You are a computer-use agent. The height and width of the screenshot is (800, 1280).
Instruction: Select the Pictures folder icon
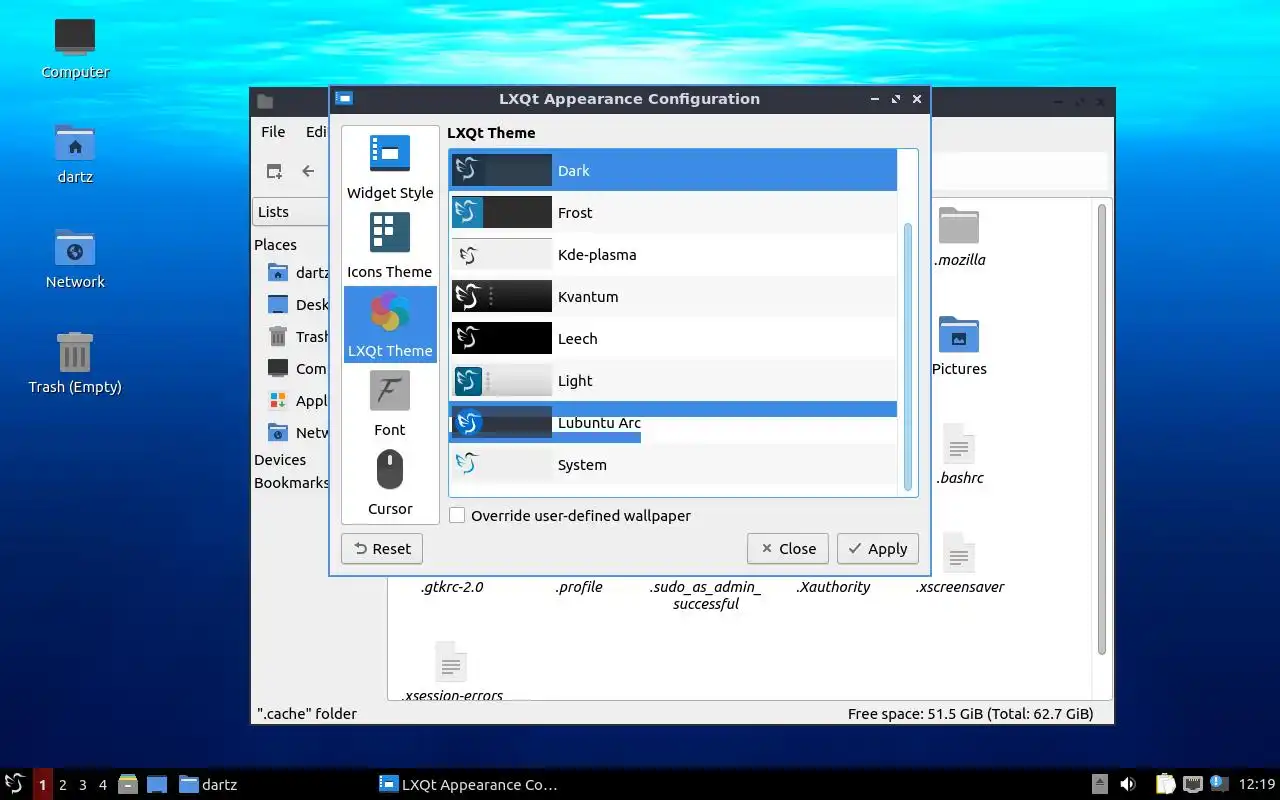[959, 335]
